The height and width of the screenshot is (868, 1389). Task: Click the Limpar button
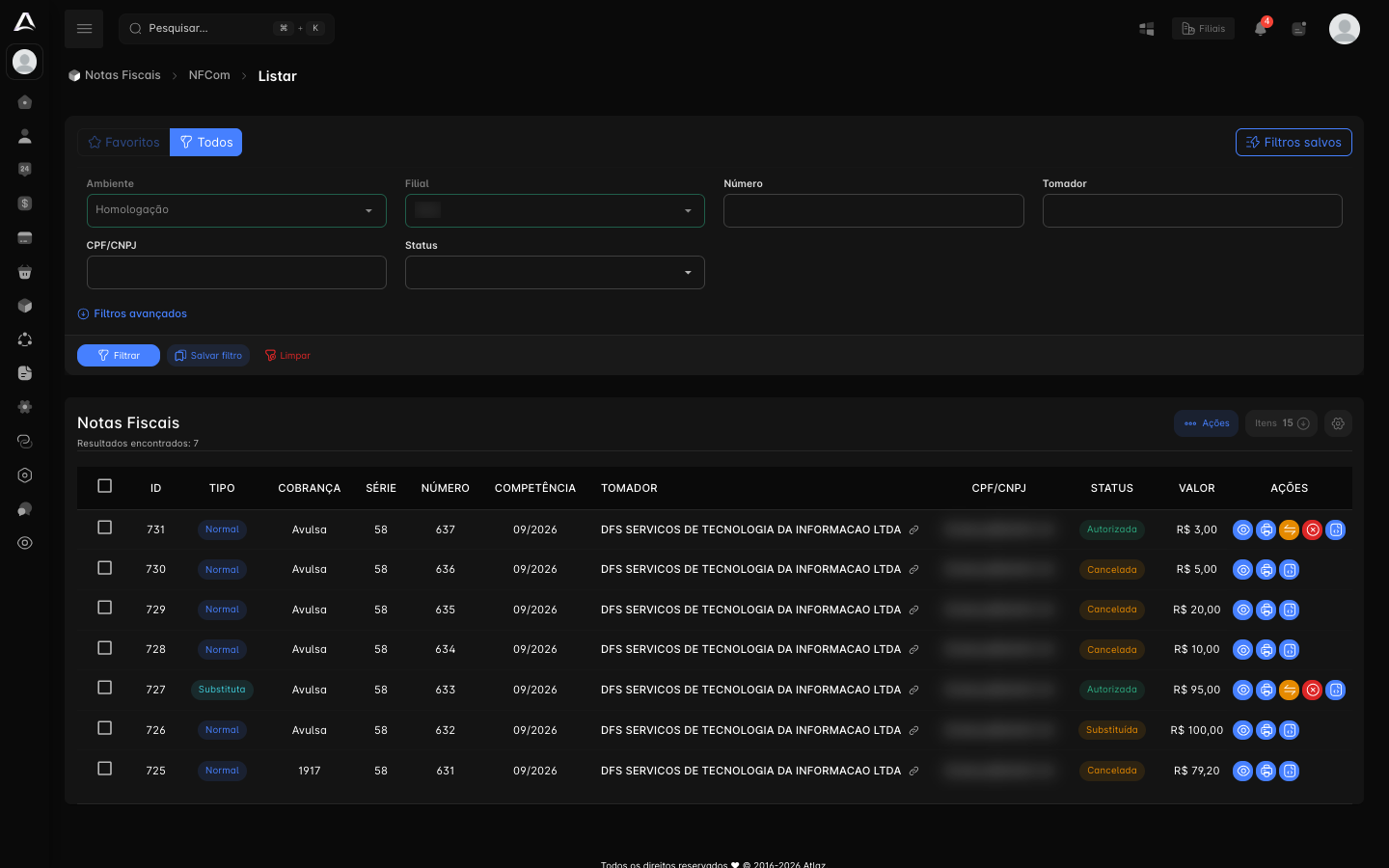[x=287, y=356]
